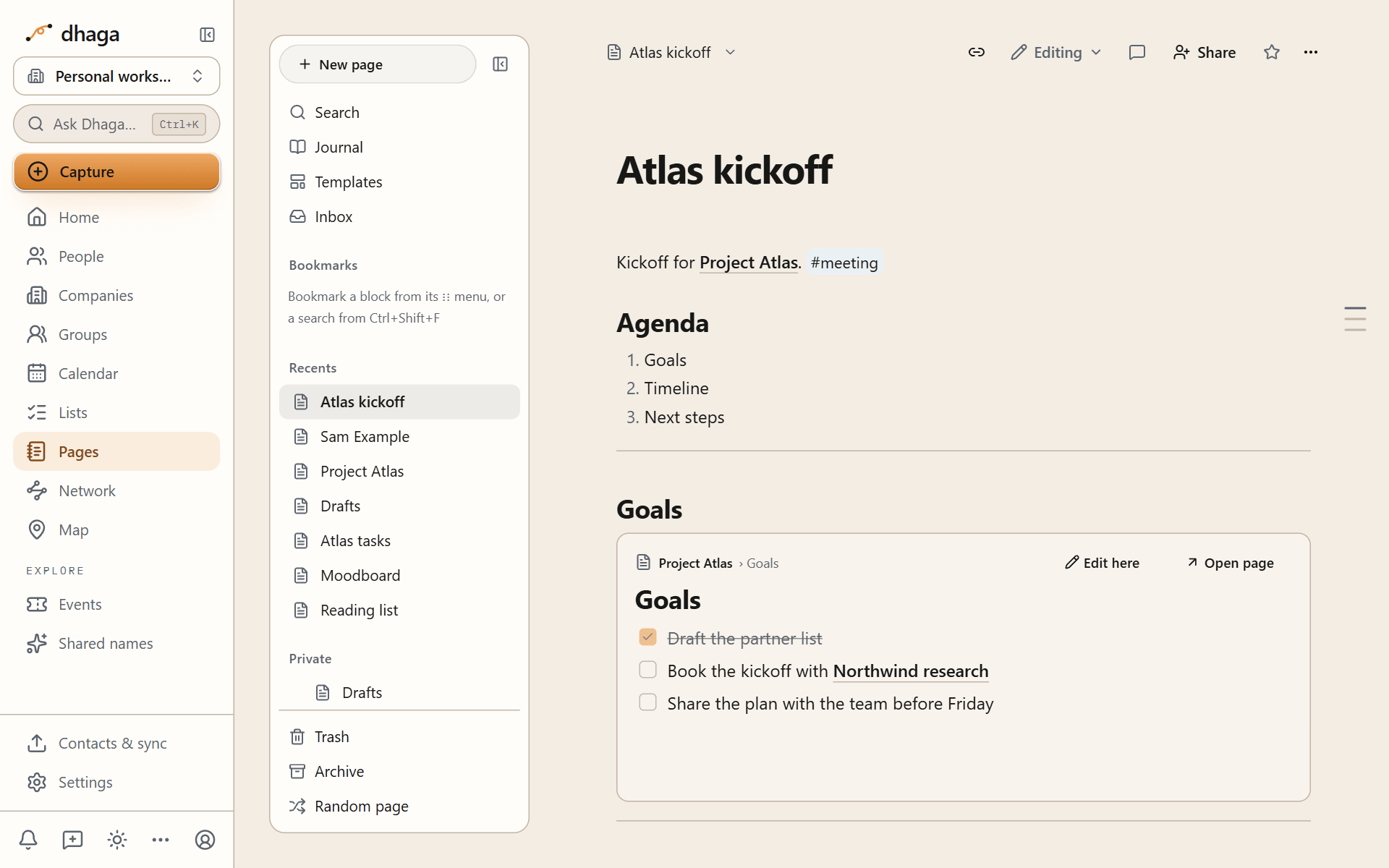Click the #meeting tag

[x=844, y=263]
